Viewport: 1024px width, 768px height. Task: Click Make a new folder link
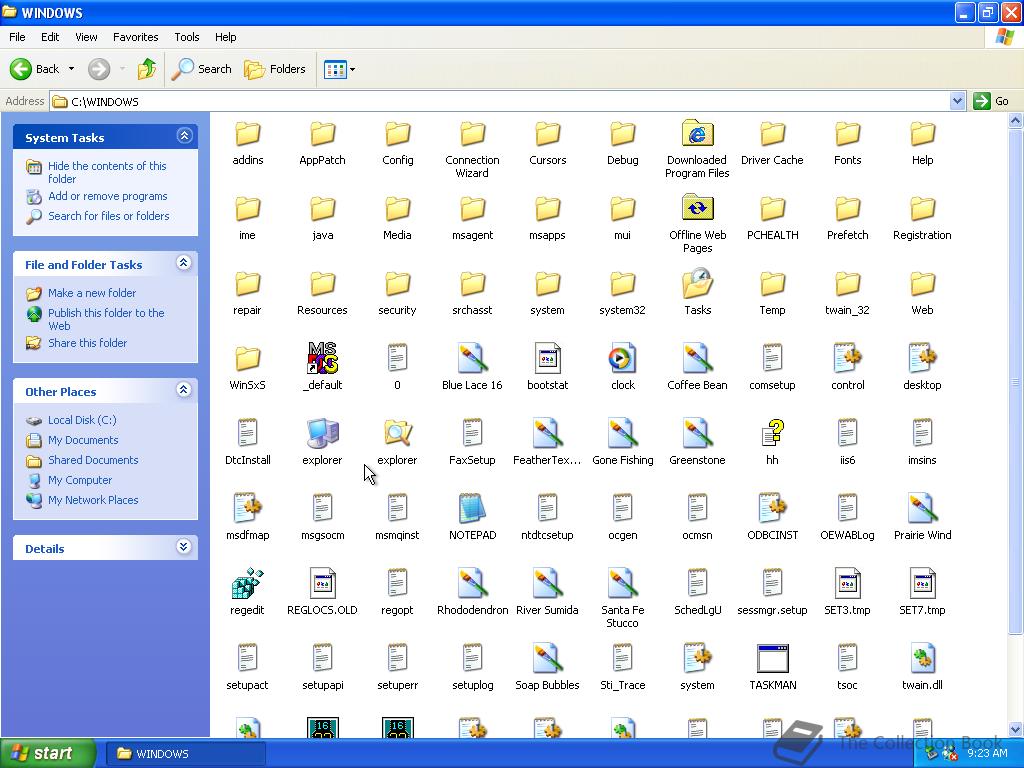click(x=92, y=293)
